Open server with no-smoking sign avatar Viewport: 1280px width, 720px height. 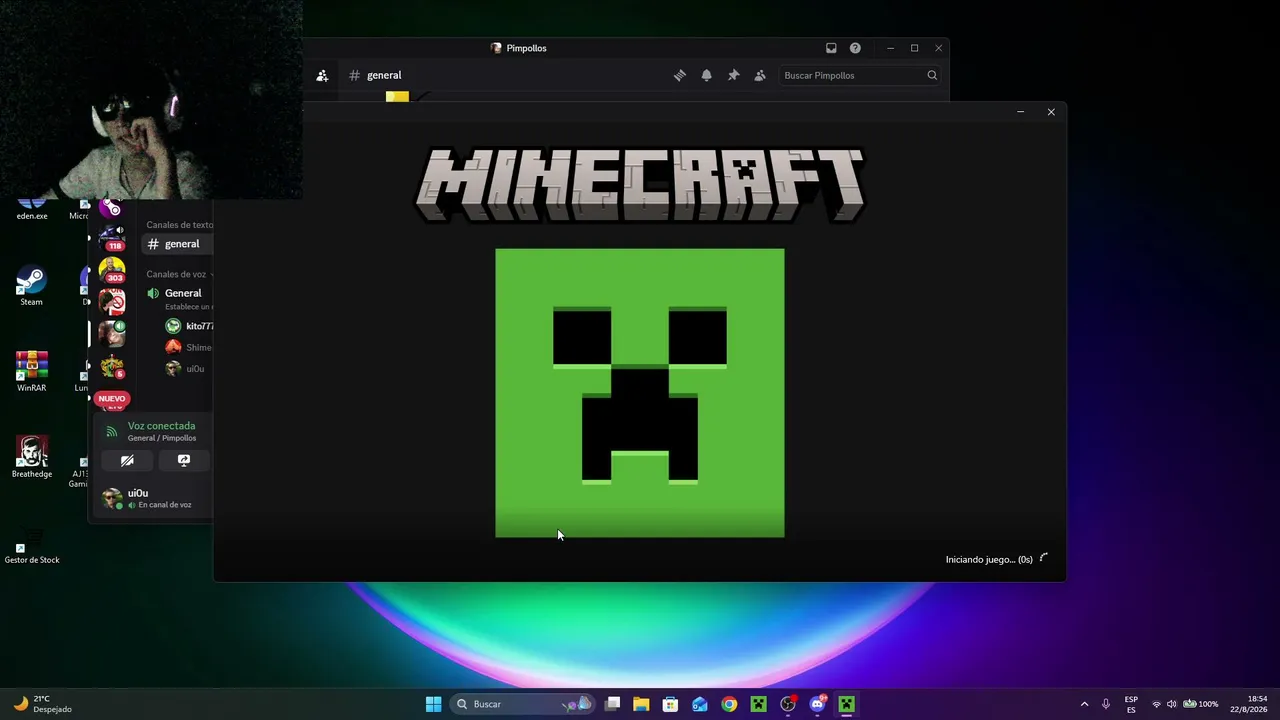tap(112, 301)
